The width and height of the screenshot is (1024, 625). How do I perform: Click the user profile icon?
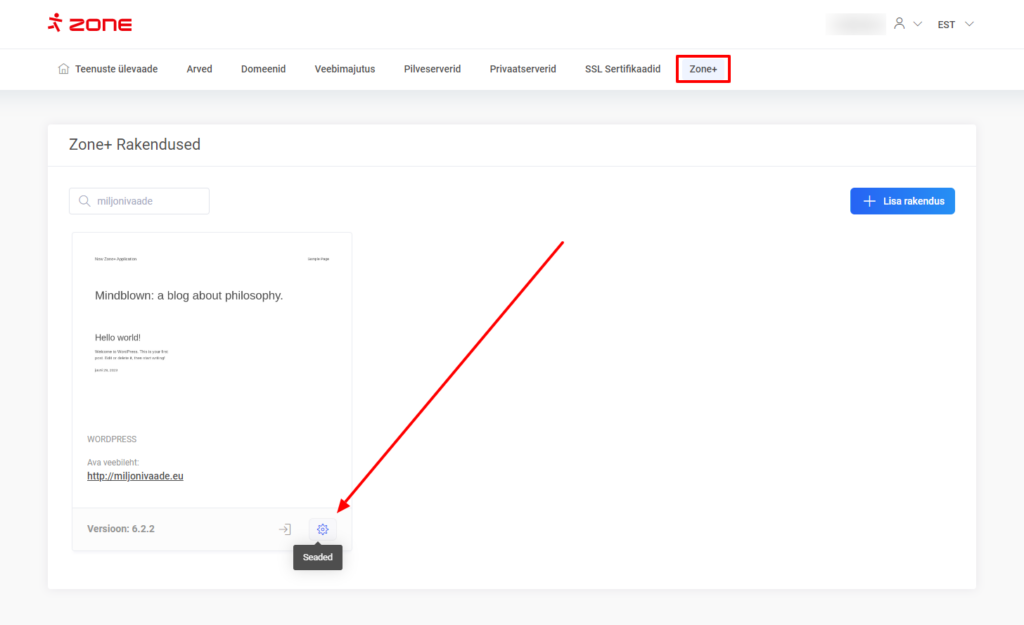pyautogui.click(x=900, y=23)
